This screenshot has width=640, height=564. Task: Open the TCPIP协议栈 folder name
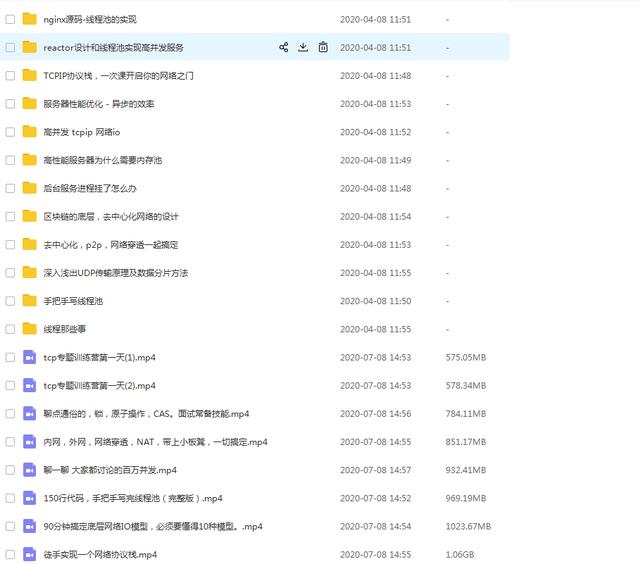(x=118, y=76)
